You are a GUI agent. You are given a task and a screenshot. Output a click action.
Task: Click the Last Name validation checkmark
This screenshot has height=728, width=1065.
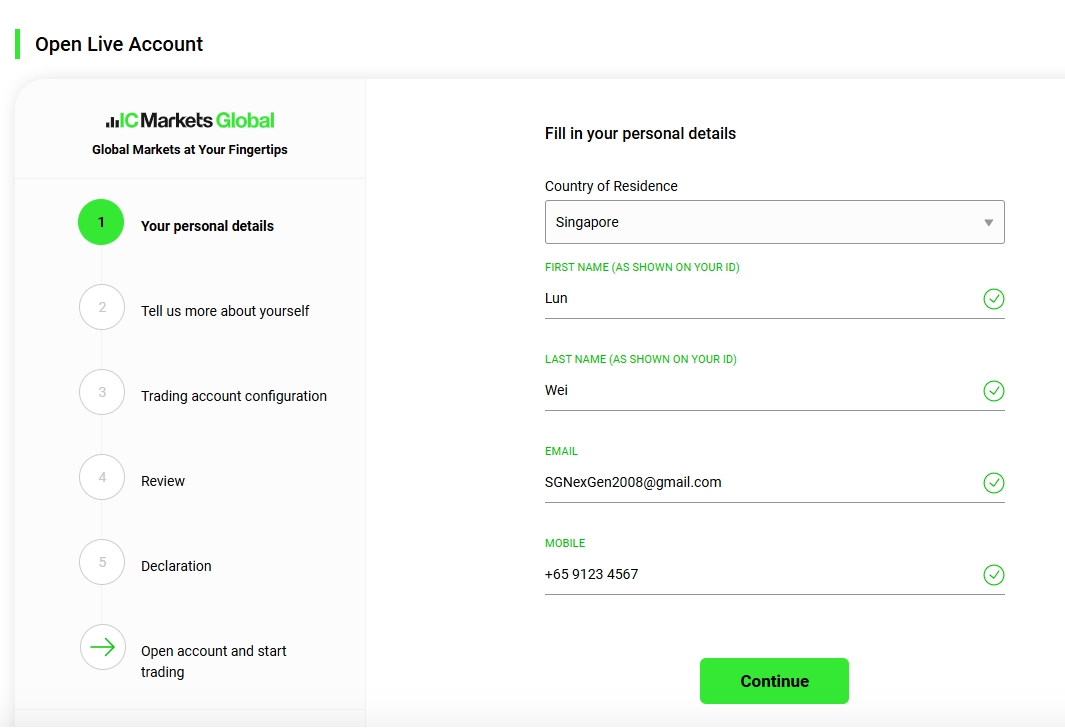point(994,390)
